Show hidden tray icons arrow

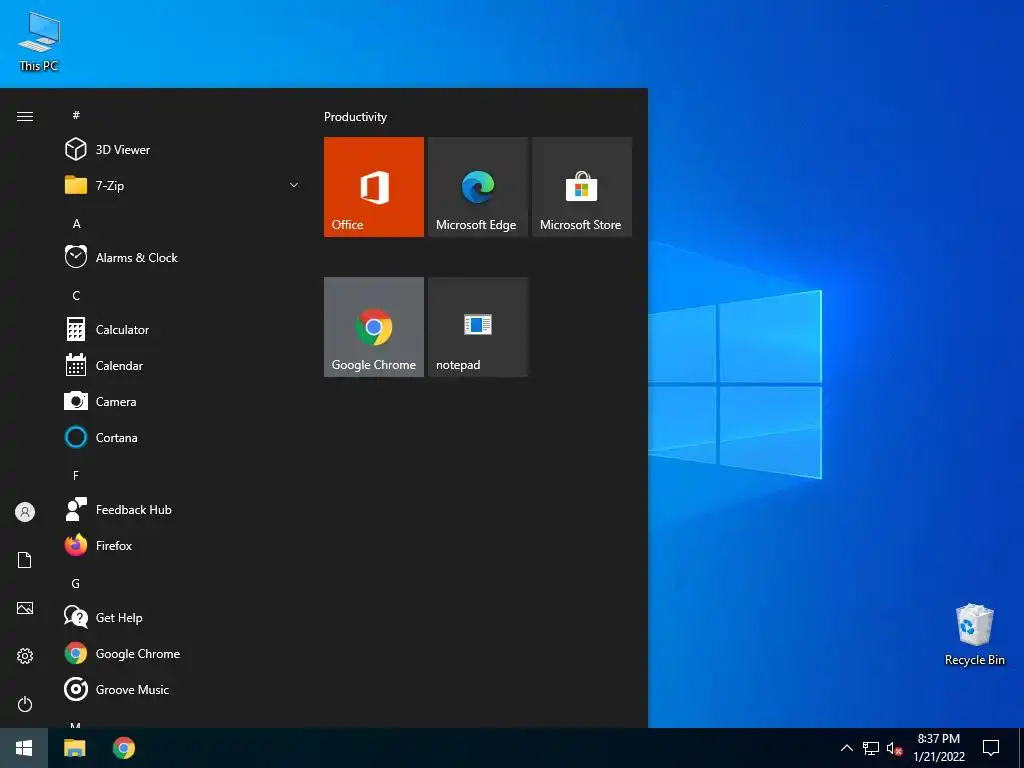846,748
